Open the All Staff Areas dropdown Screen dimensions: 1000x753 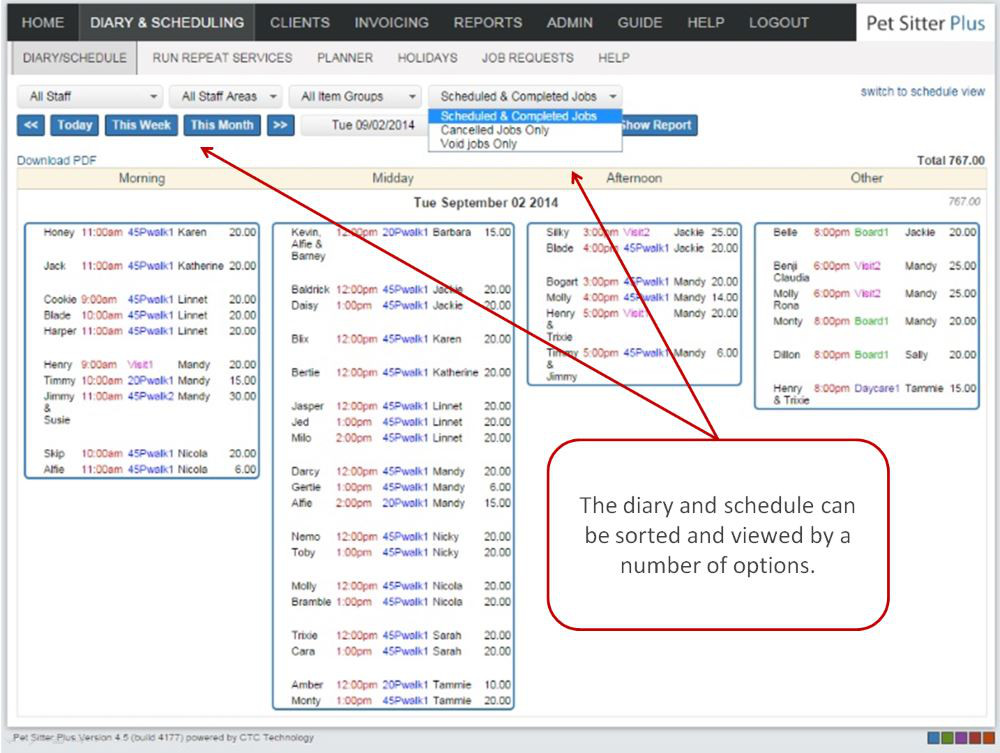click(x=226, y=96)
